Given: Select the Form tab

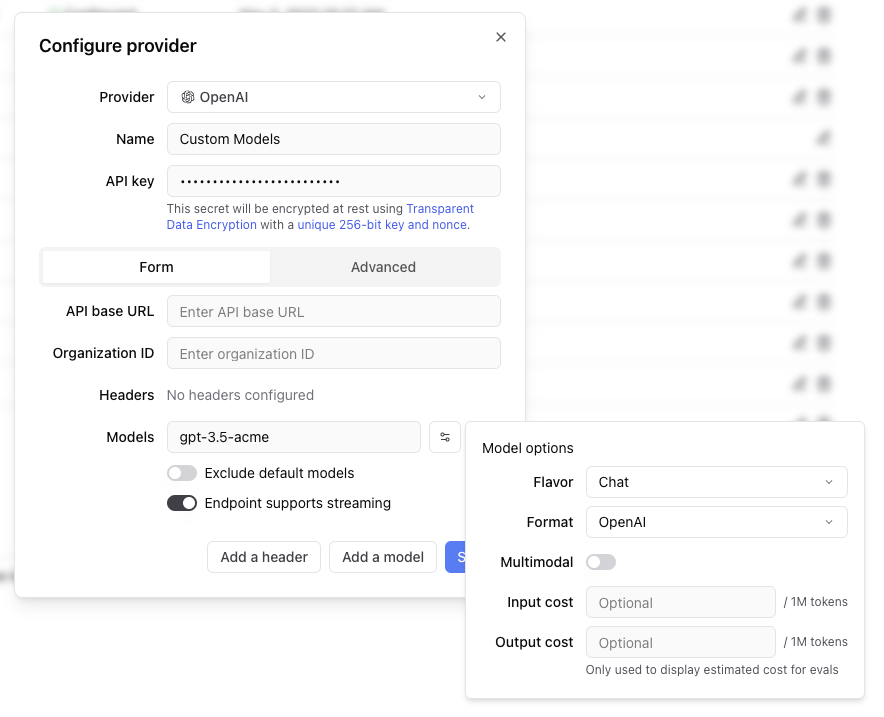Looking at the screenshot, I should tap(156, 267).
